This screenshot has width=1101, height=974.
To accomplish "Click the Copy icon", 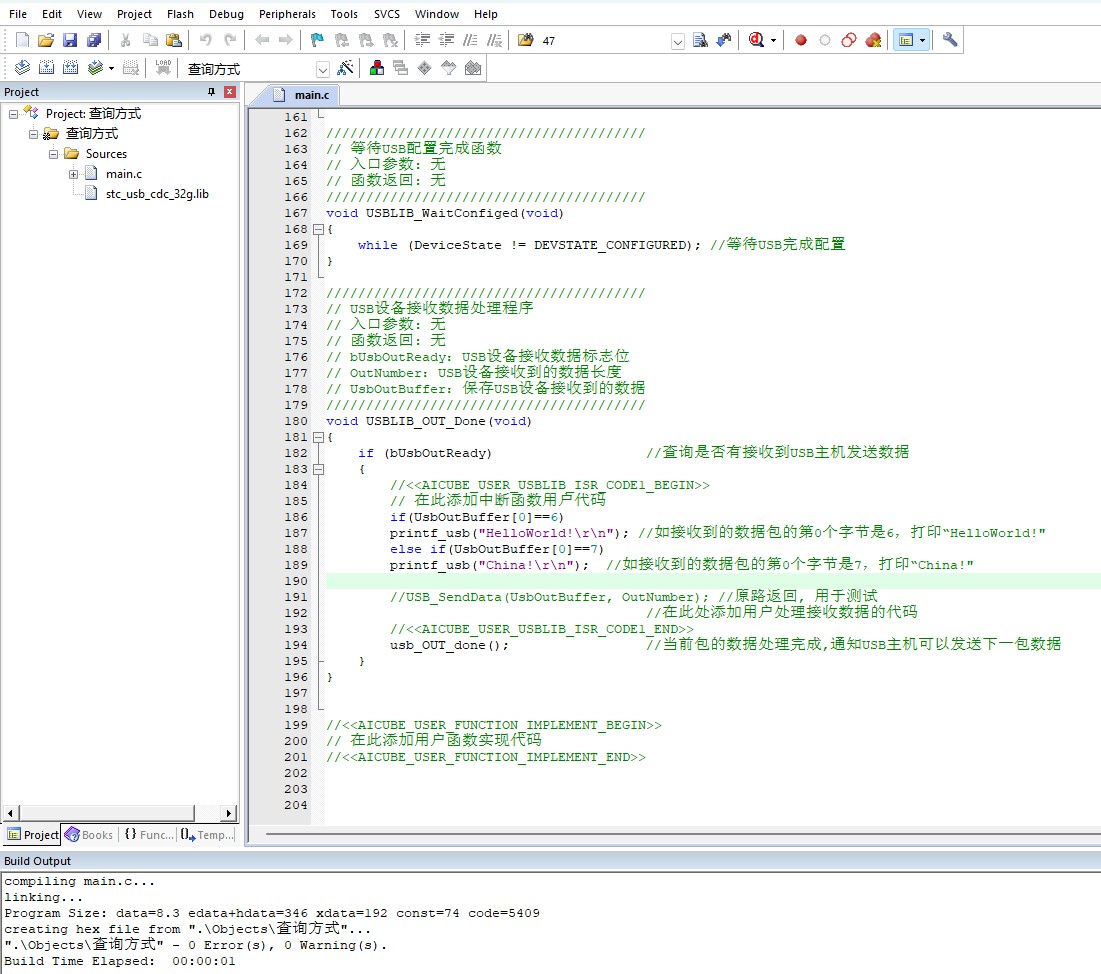I will tap(150, 40).
